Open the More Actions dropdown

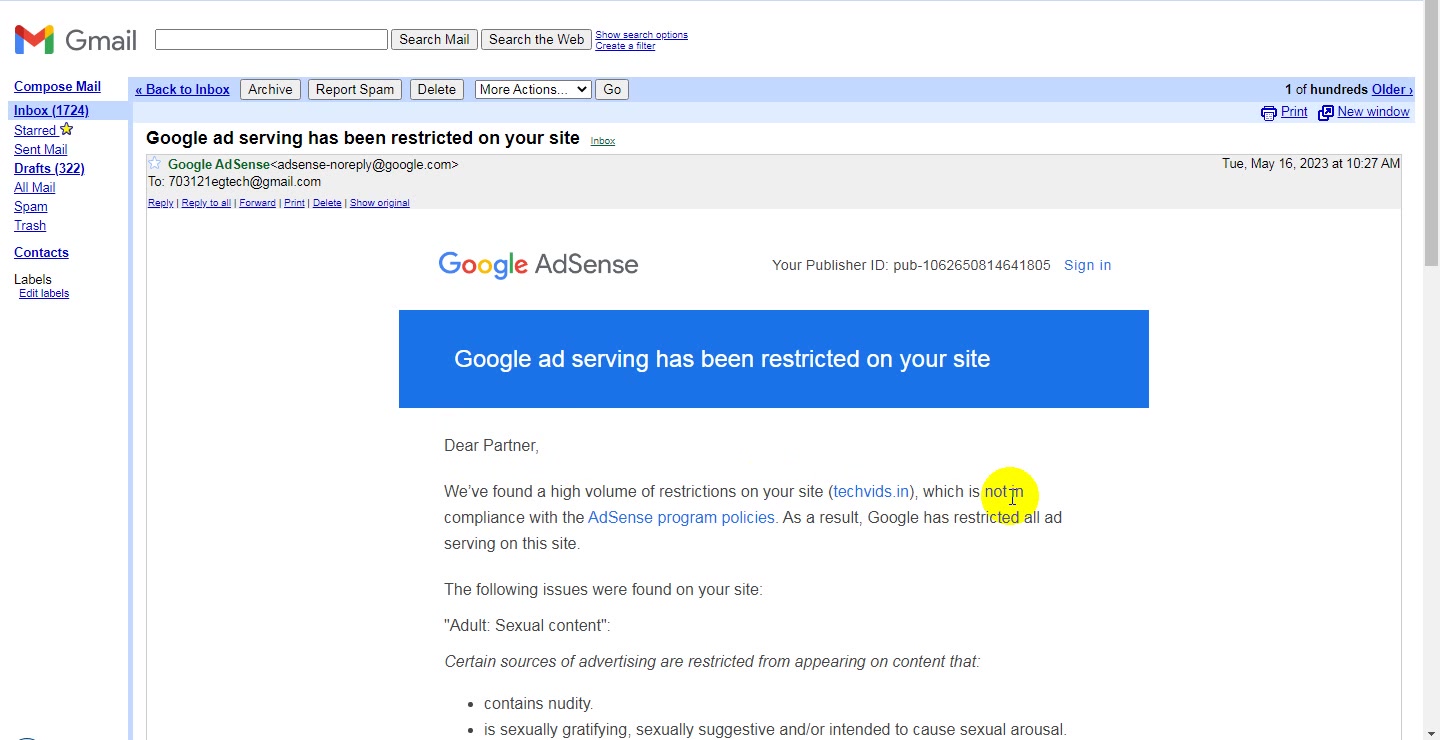tap(533, 89)
